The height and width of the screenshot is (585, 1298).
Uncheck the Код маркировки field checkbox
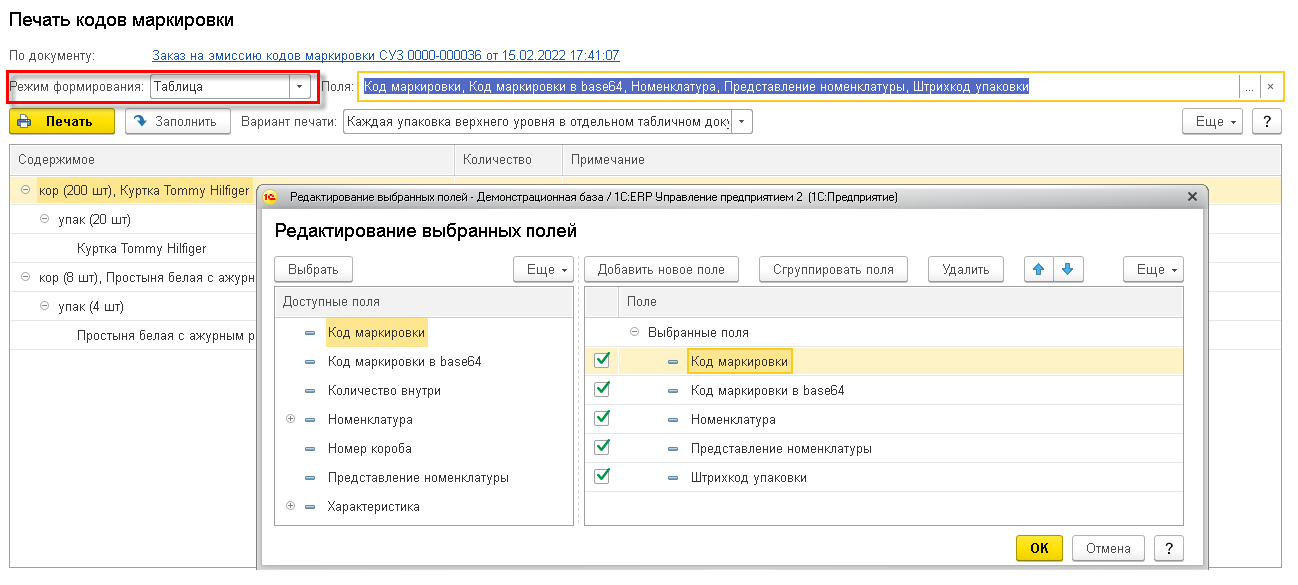[x=602, y=361]
